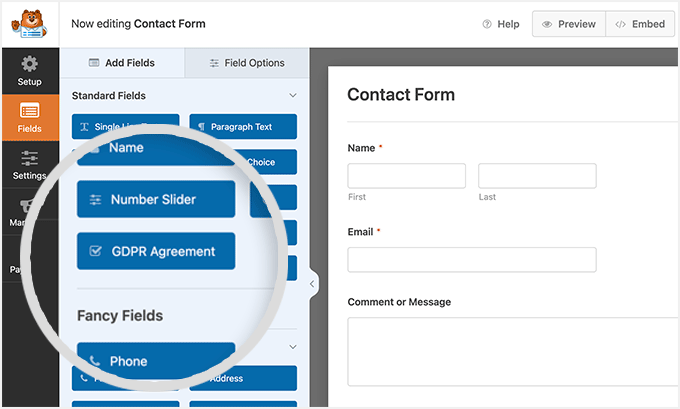Click the Contact Form title heading

pos(401,95)
